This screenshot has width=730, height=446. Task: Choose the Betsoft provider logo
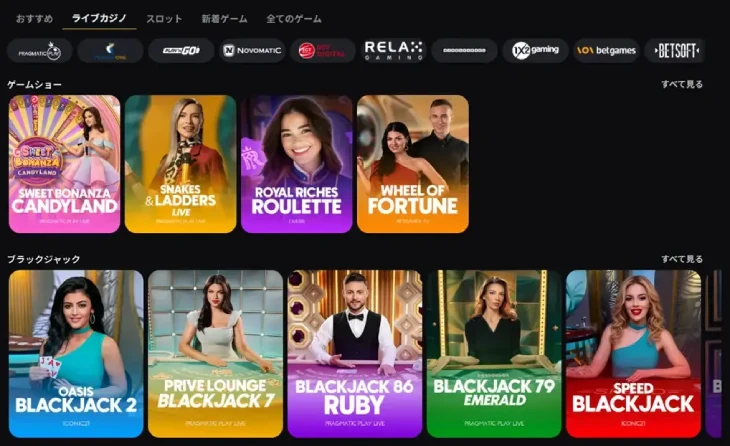[x=674, y=50]
